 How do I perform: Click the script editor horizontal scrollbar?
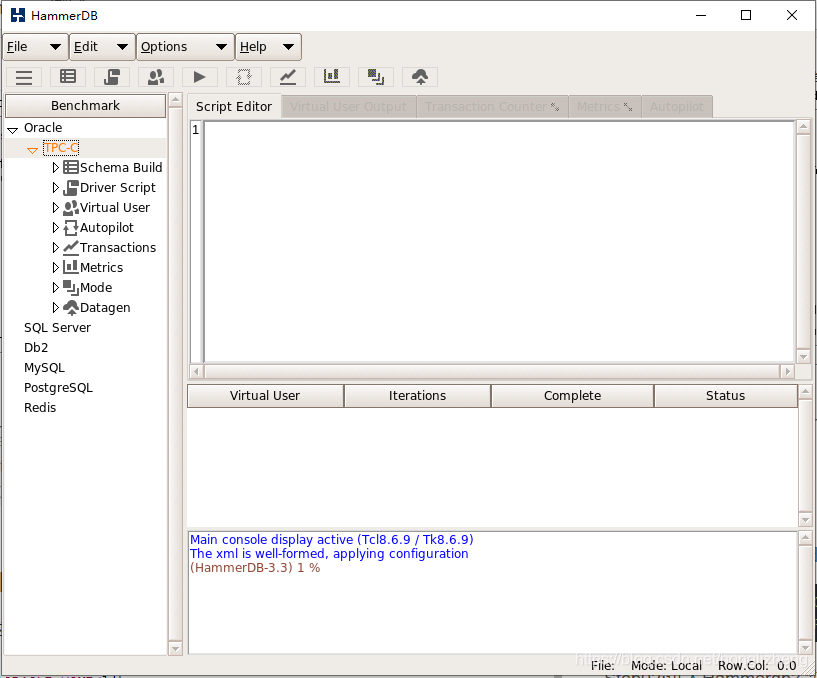tap(492, 372)
